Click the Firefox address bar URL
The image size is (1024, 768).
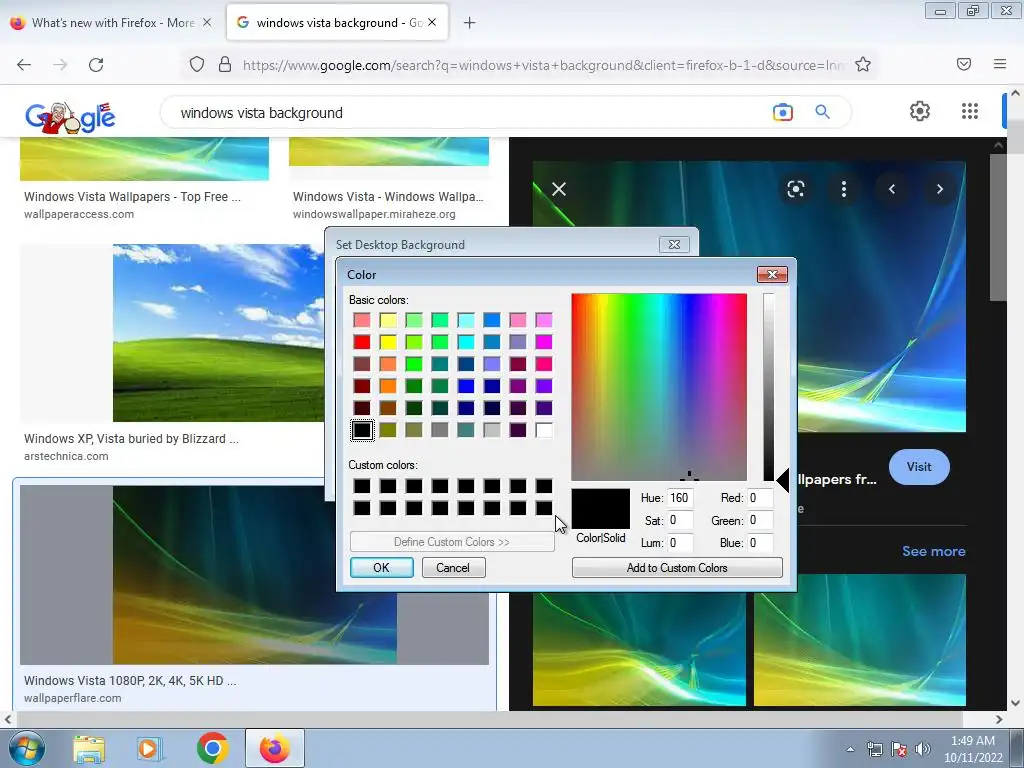543,65
